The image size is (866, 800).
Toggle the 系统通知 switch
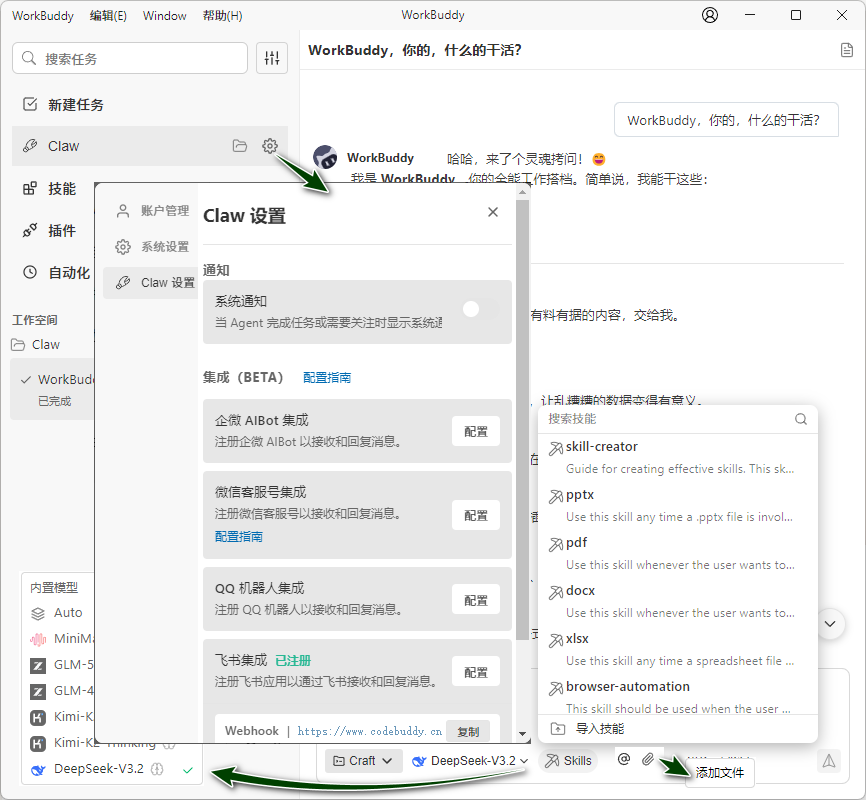coord(480,309)
